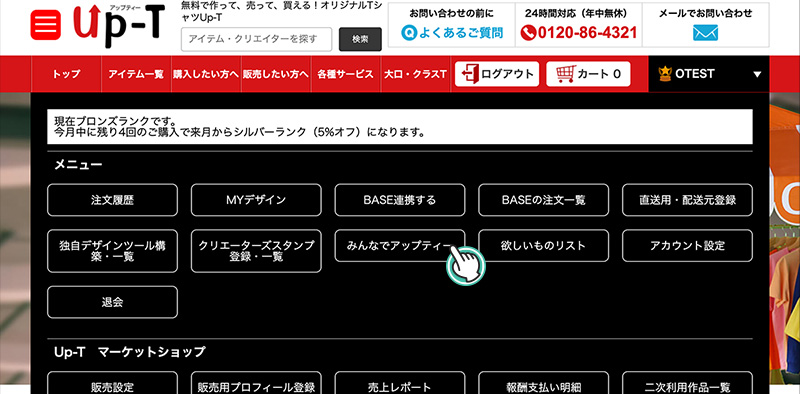The height and width of the screenshot is (394, 800).
Task: Open 注文履歴 order history
Action: coord(112,200)
